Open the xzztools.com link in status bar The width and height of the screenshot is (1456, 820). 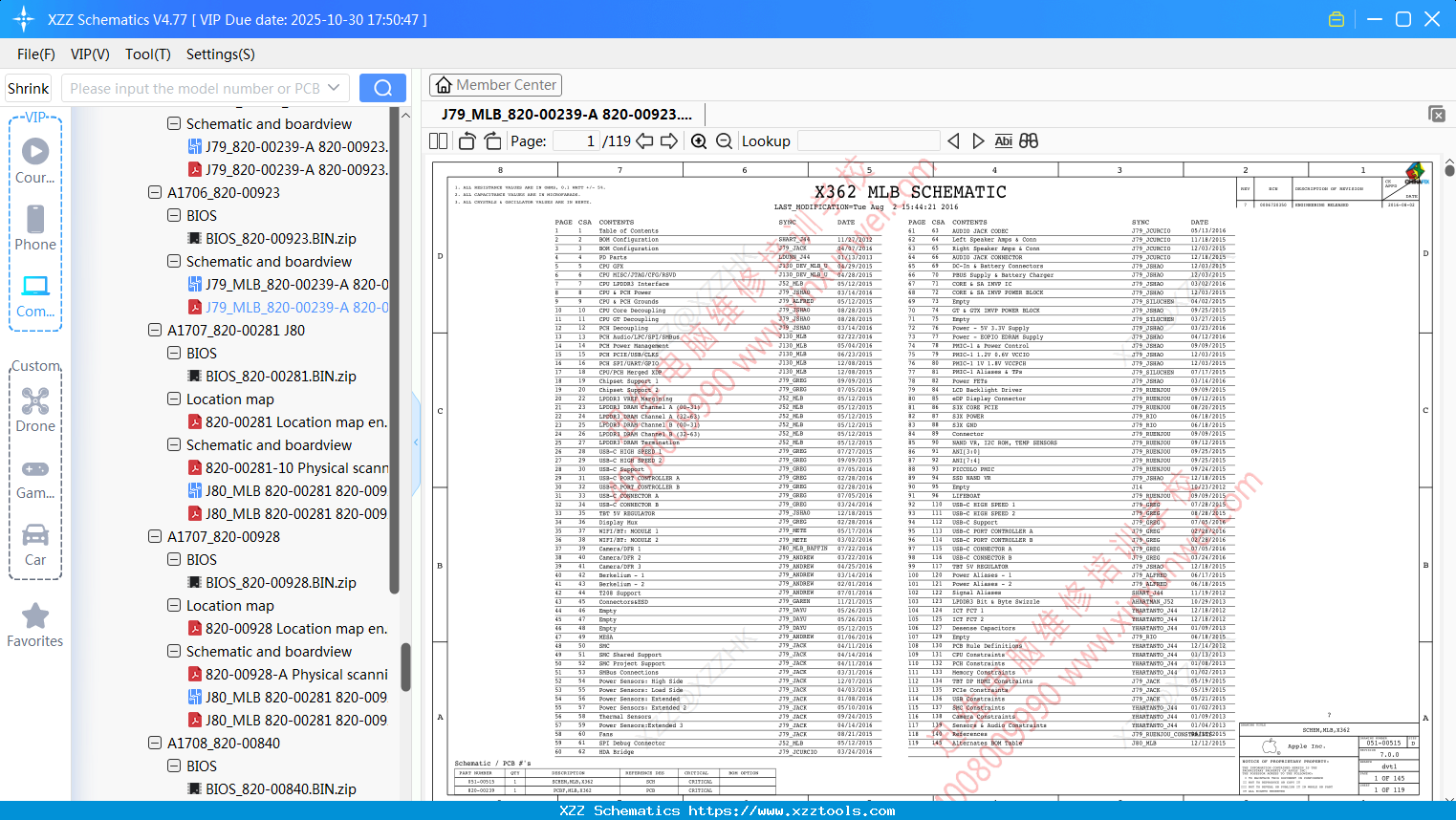[x=792, y=810]
